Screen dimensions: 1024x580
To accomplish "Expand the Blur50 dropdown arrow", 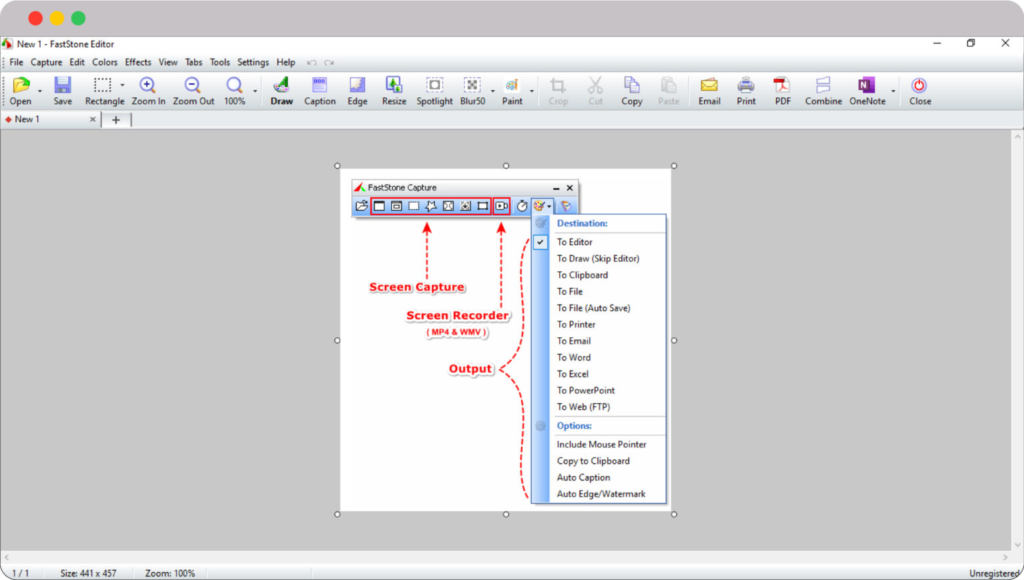I will [492, 91].
